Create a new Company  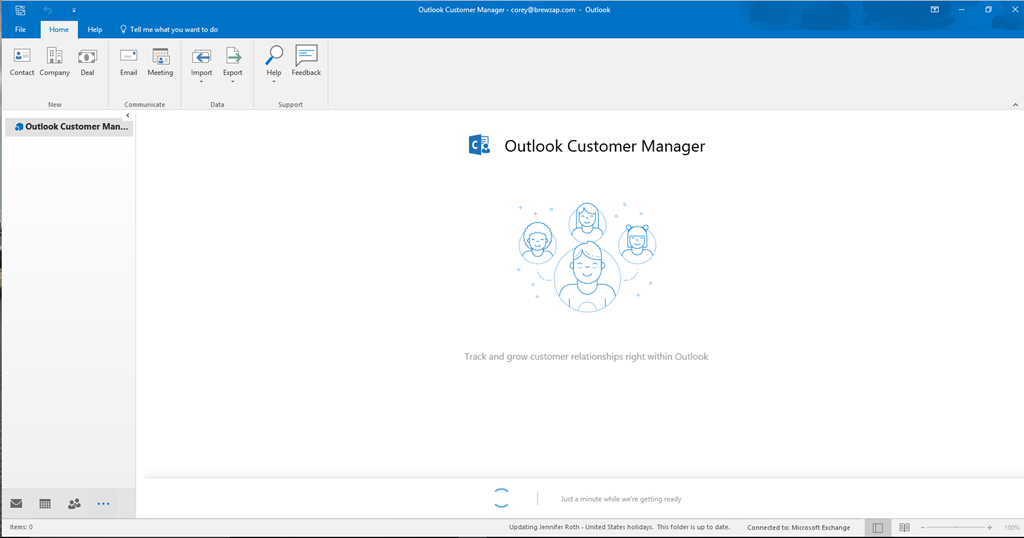pyautogui.click(x=54, y=63)
